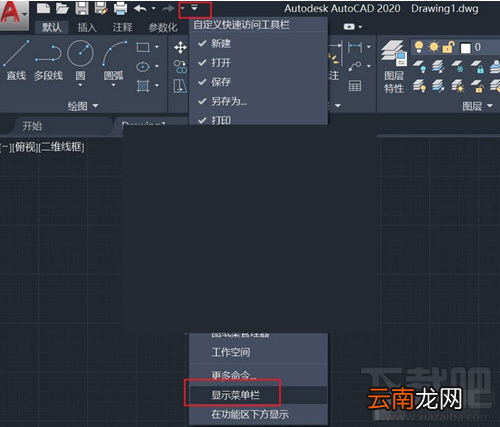This screenshot has width=500, height=427.
Task: Uncheck 打开 in quick access menu
Action: 258,63
